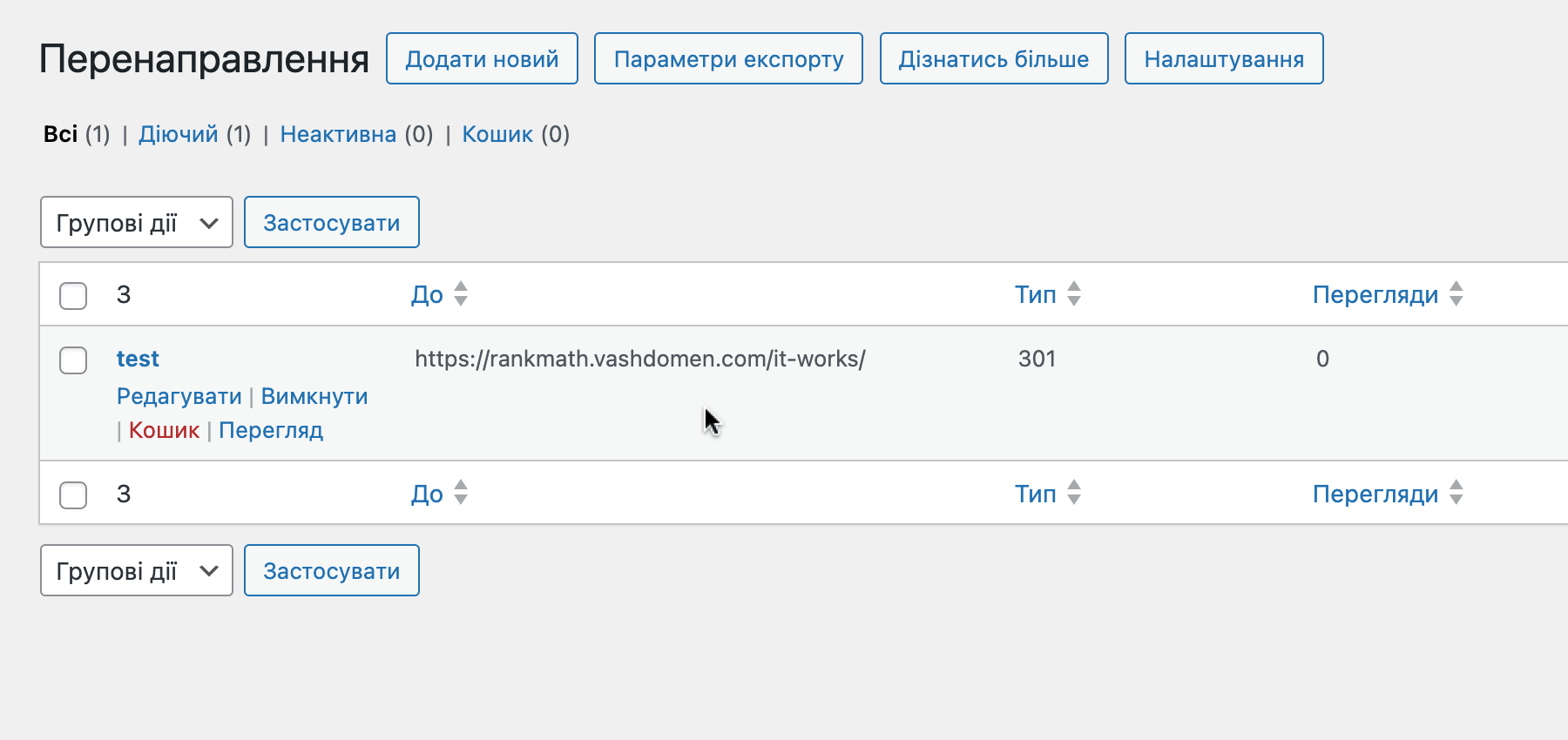1568x740 pixels.
Task: Click Вимкнути to deactivate test redirection
Action: (314, 396)
